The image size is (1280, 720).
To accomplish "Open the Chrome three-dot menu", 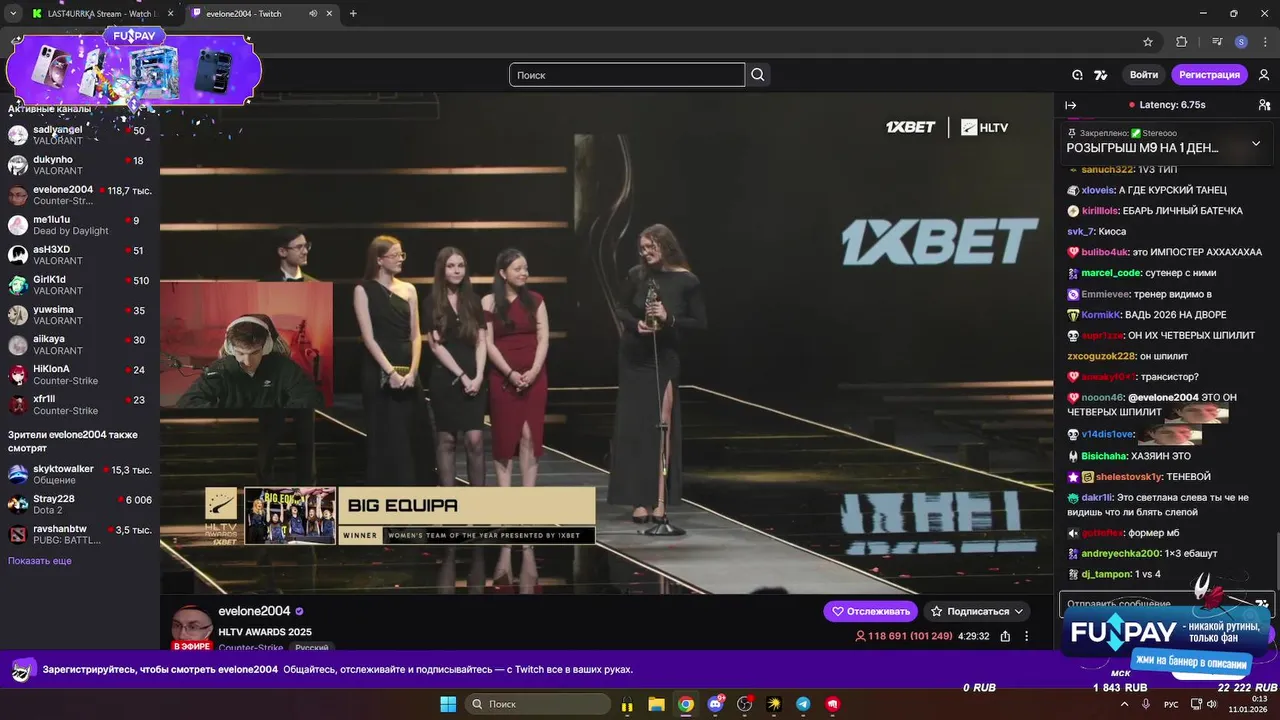I will coord(1264,42).
